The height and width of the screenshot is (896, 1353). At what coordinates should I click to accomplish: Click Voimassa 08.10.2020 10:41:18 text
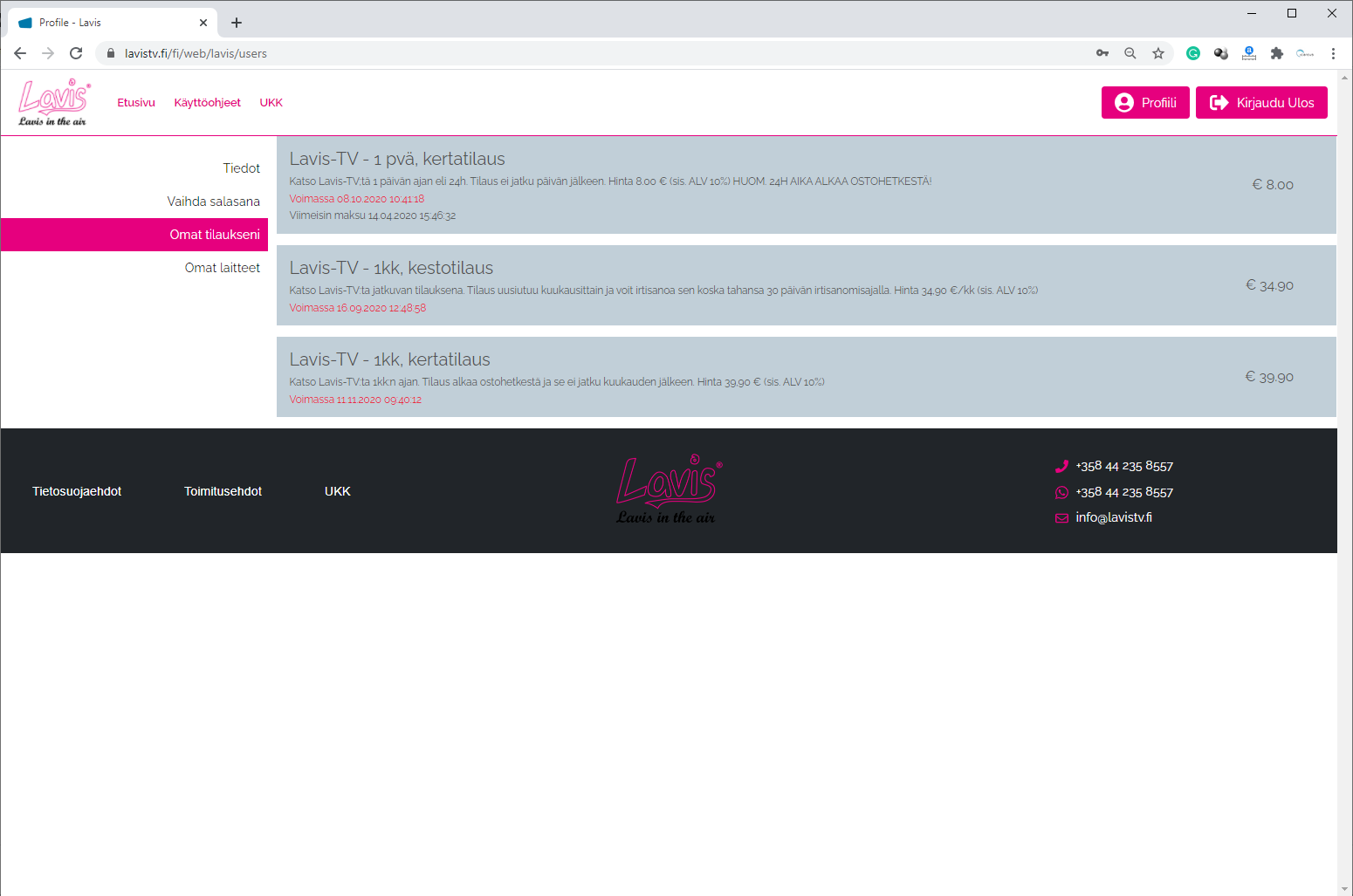357,199
